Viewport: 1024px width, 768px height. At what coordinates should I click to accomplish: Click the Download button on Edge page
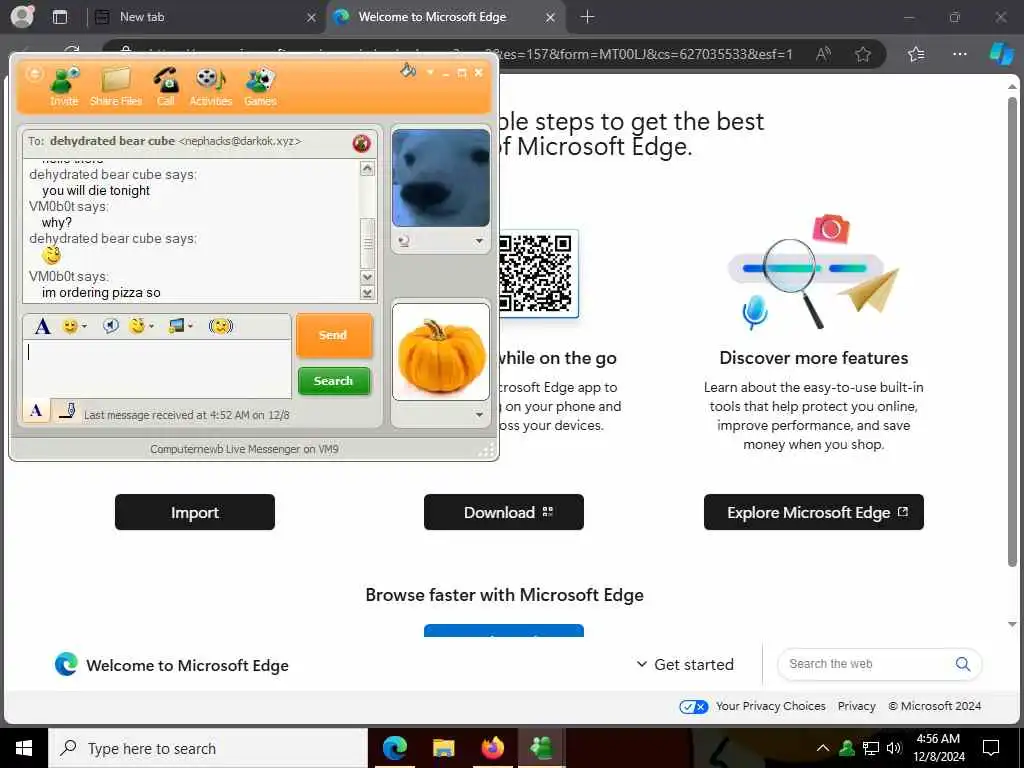tap(504, 512)
